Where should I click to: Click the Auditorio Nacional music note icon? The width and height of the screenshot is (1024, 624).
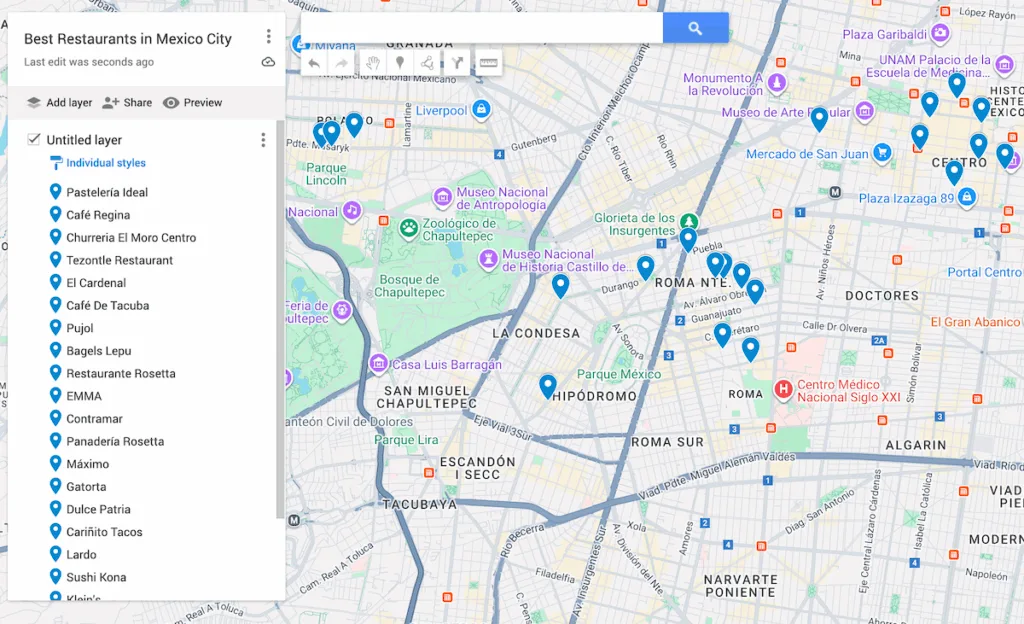[352, 210]
